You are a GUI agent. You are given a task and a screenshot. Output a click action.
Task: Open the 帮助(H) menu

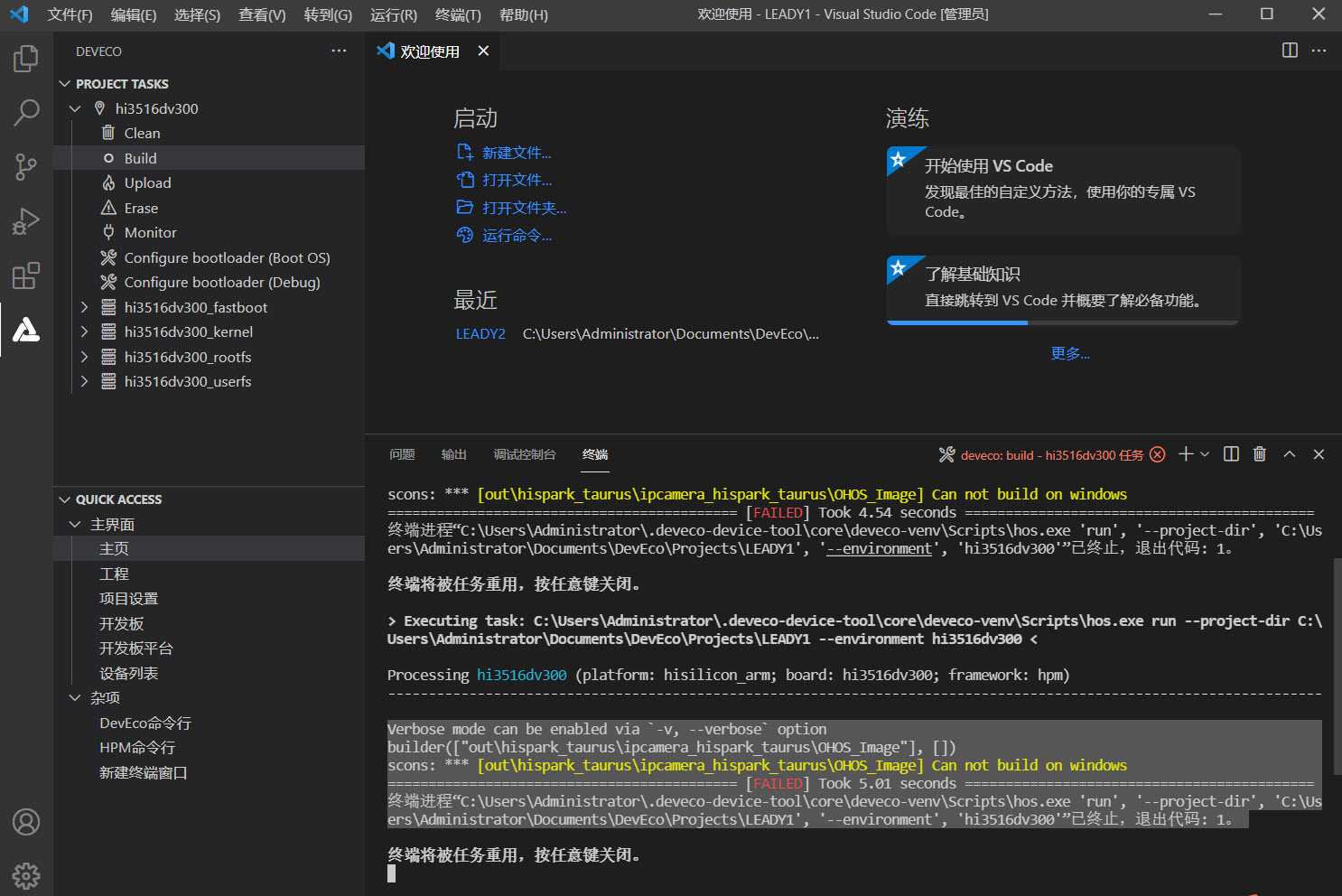[524, 14]
